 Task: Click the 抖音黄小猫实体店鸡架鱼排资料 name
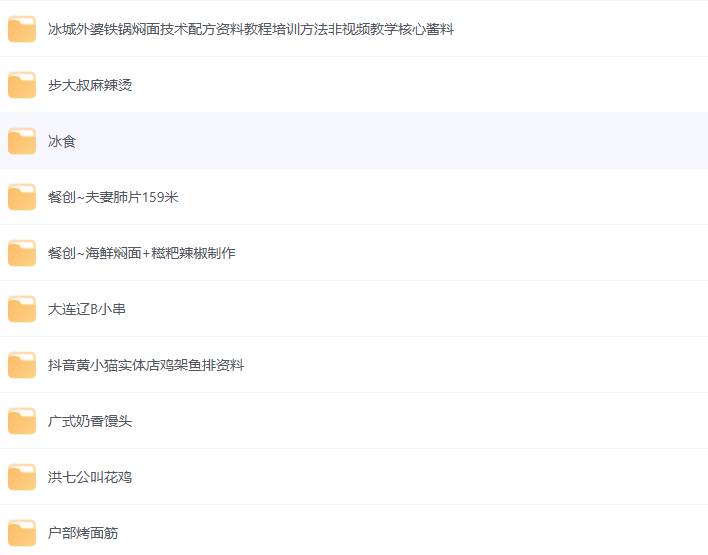[146, 366]
